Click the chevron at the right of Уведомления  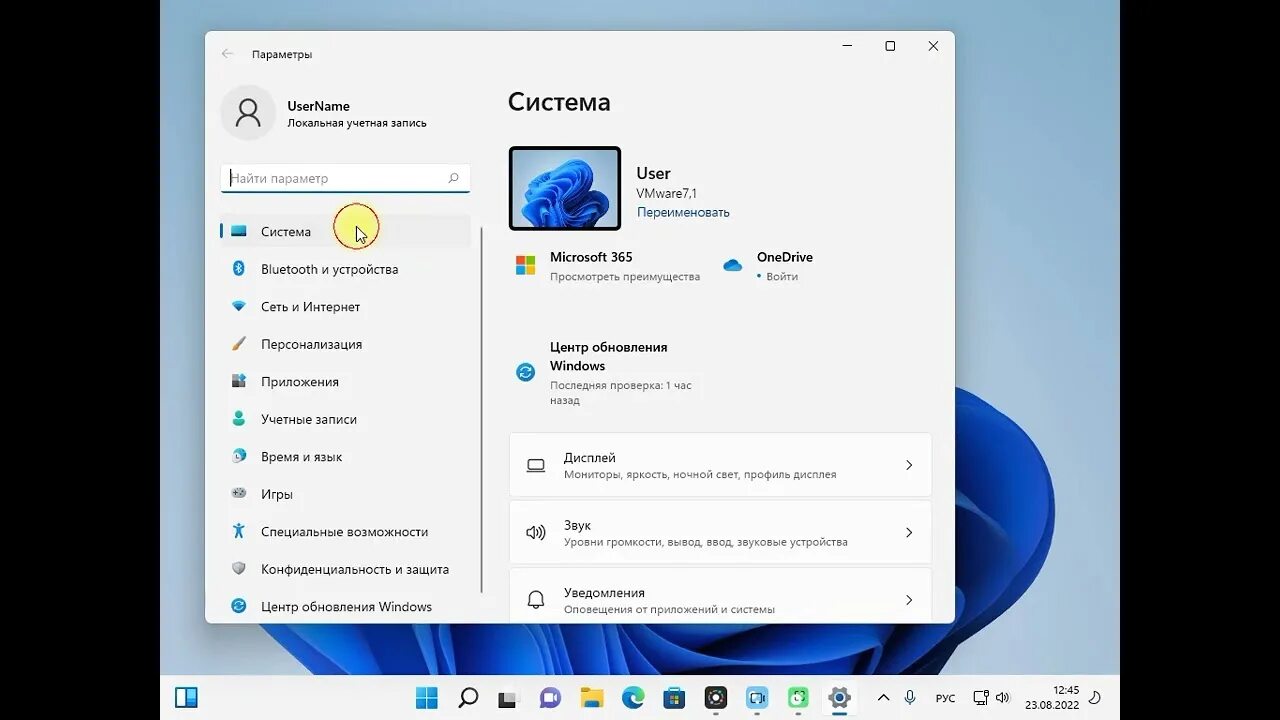(909, 600)
